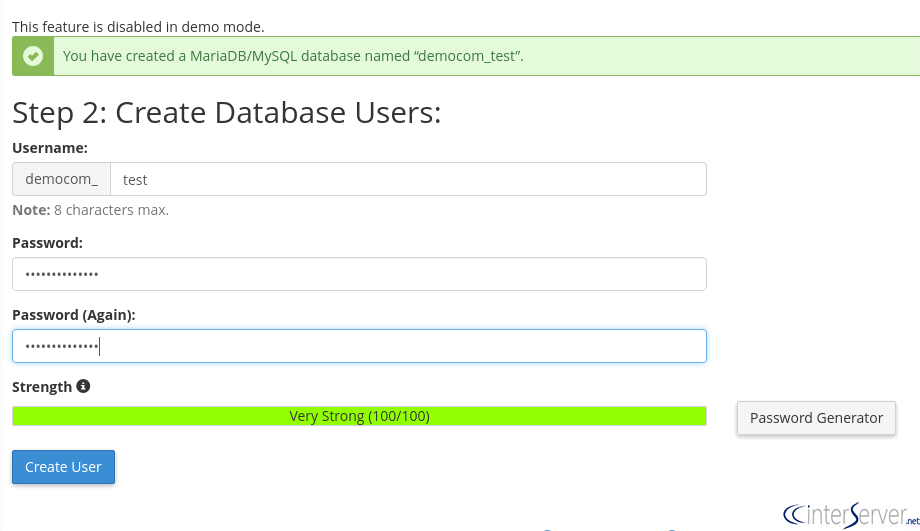920x531 pixels.
Task: Open the Strength info icon
Action: coord(83,386)
